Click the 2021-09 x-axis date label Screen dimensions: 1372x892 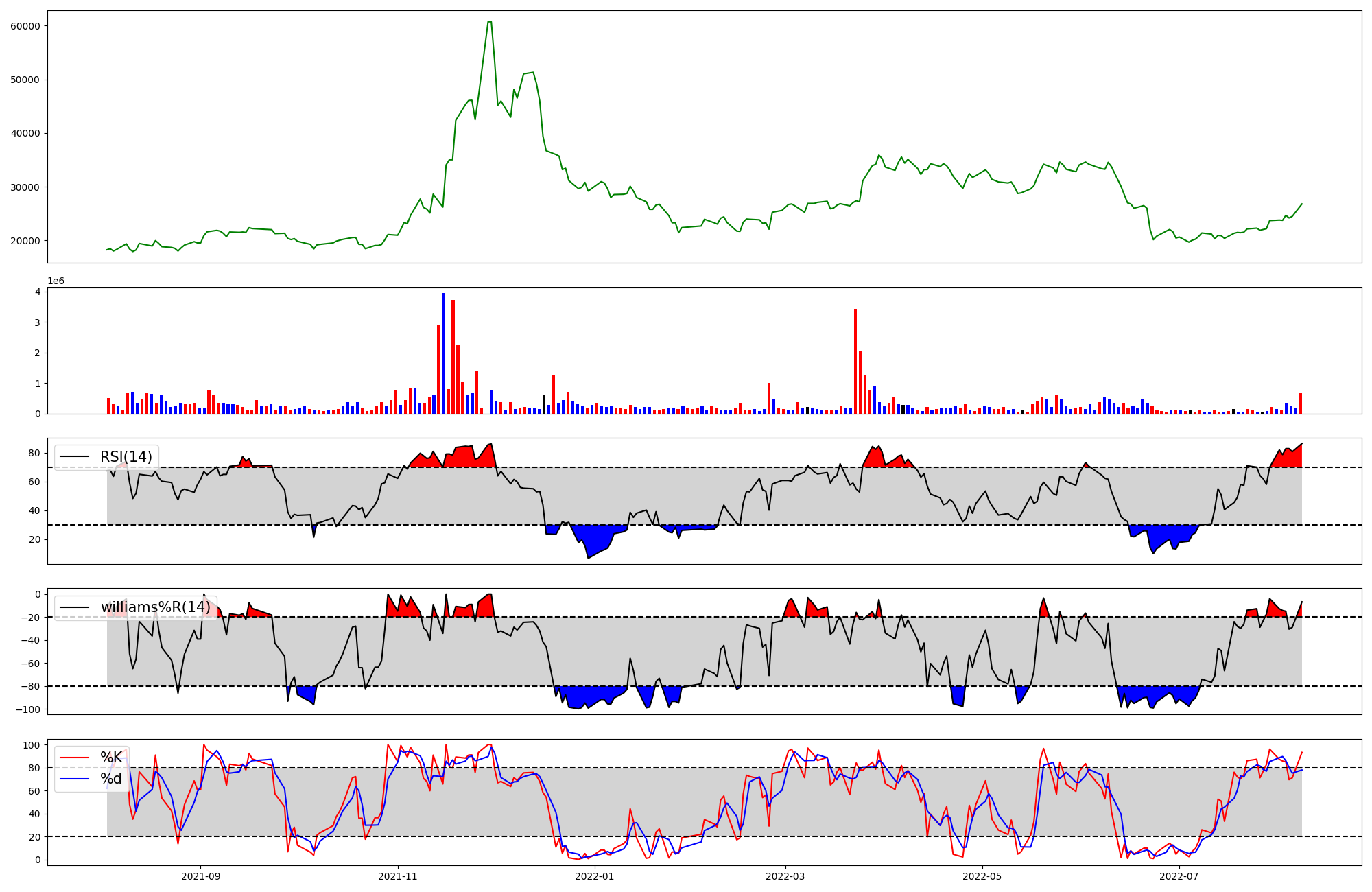200,876
